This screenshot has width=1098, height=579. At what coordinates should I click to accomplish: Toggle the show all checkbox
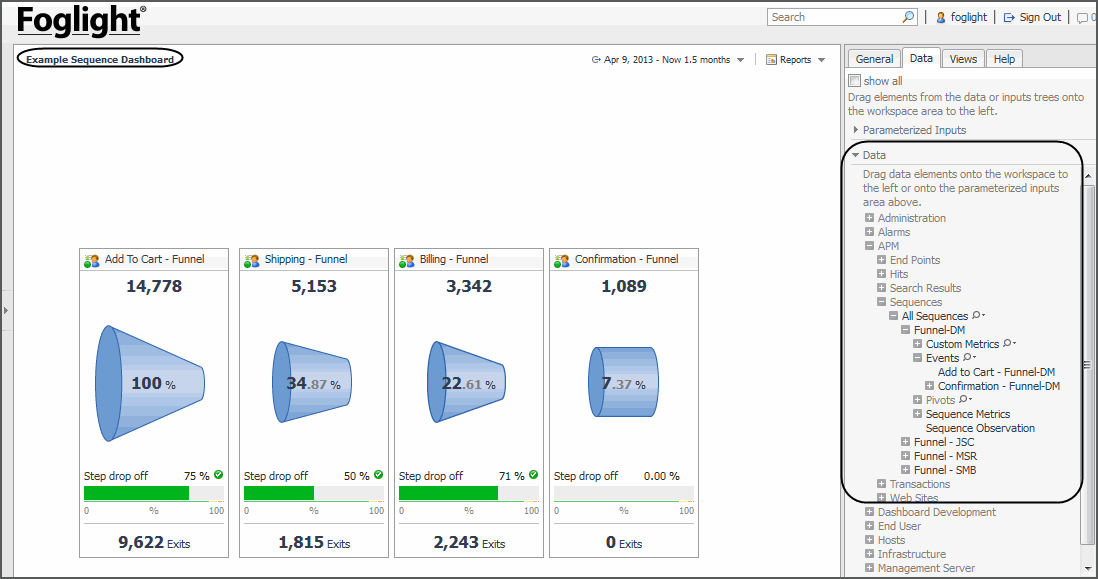(x=854, y=81)
